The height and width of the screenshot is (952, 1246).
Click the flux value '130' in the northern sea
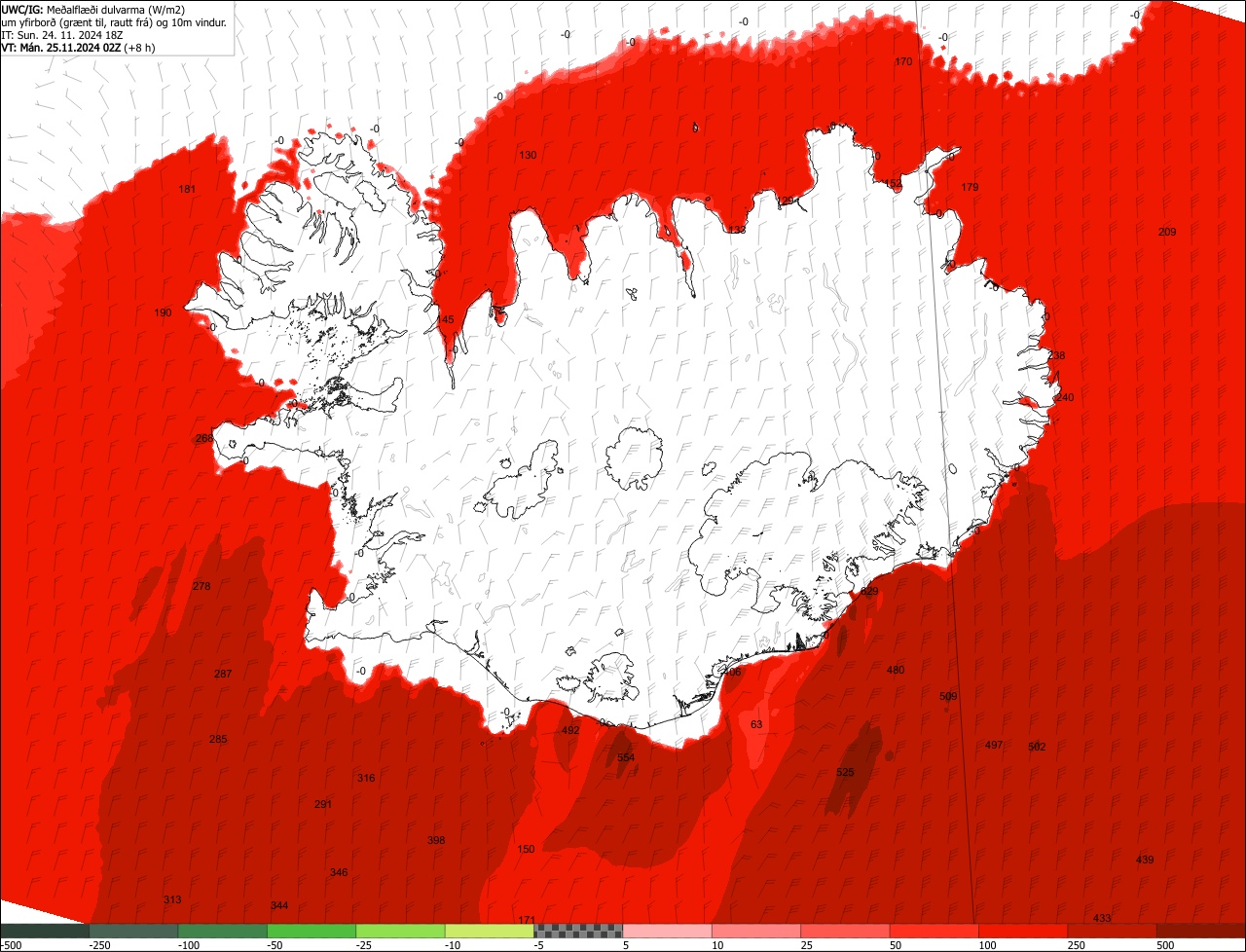528,155
